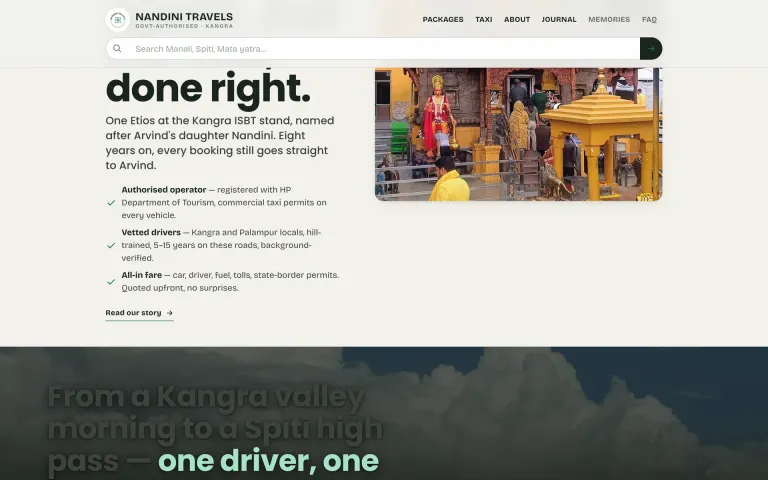Click the 'All-in fare' bold label
The width and height of the screenshot is (768, 480).
pos(142,275)
